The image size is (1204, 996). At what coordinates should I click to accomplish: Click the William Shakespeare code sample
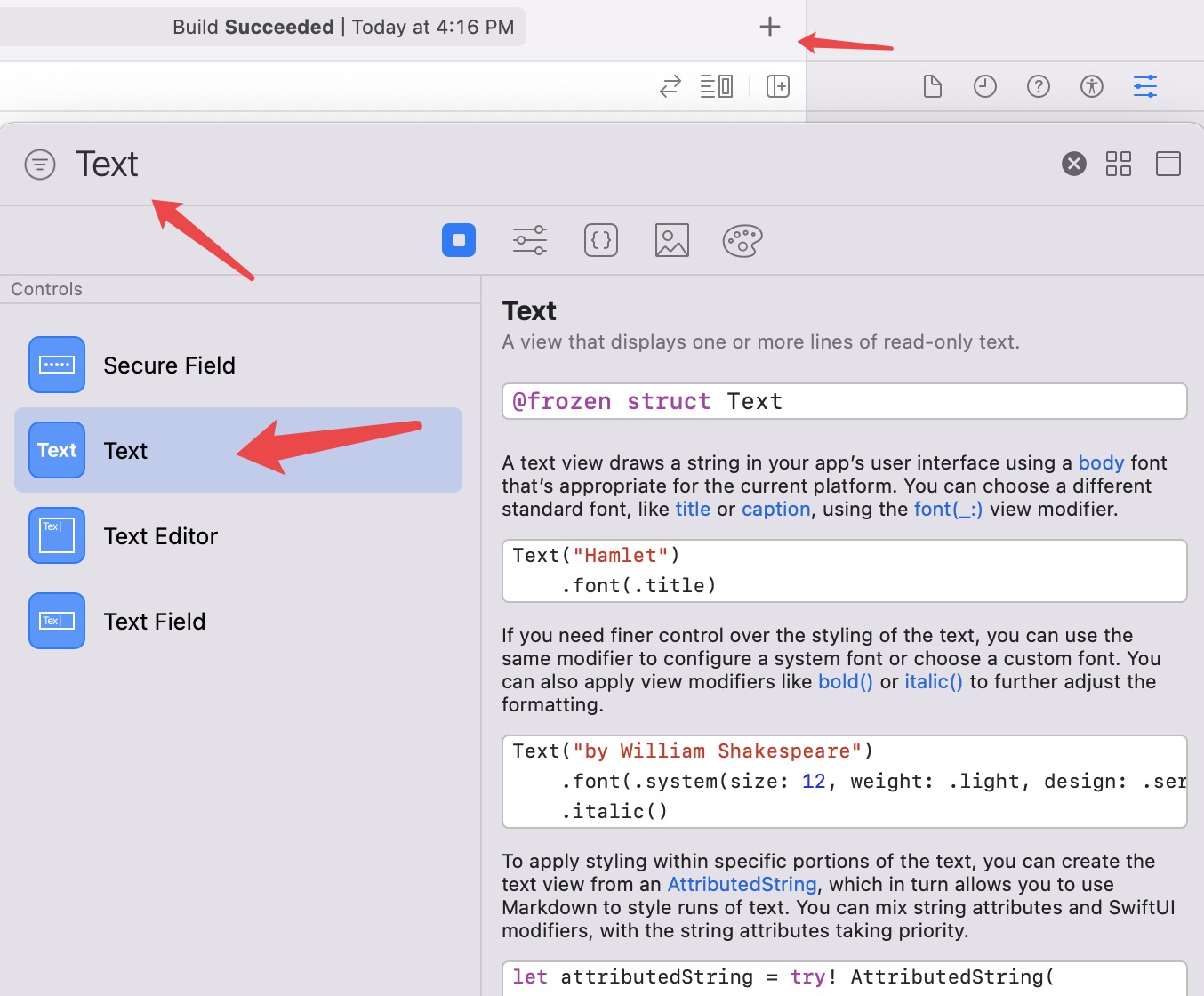tap(845, 782)
